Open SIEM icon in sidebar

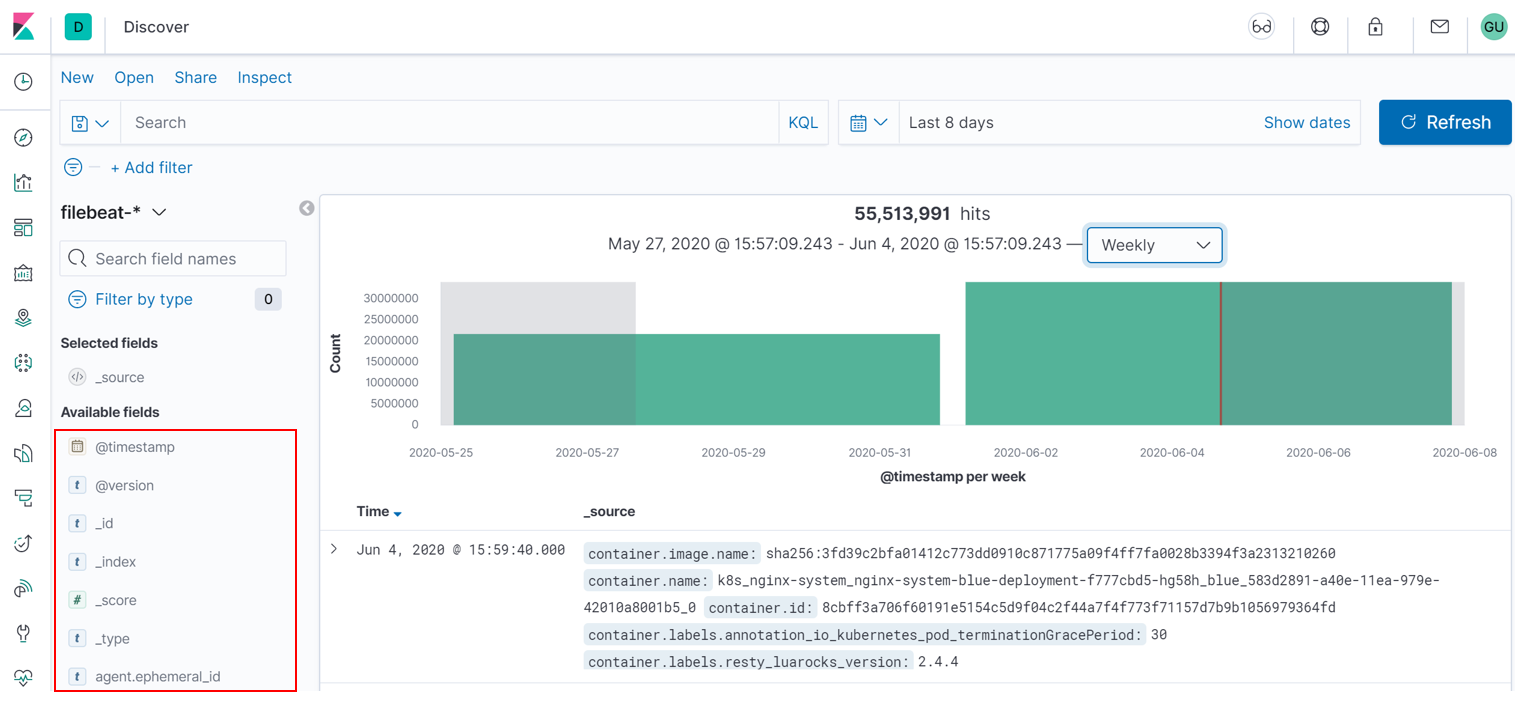click(24, 589)
